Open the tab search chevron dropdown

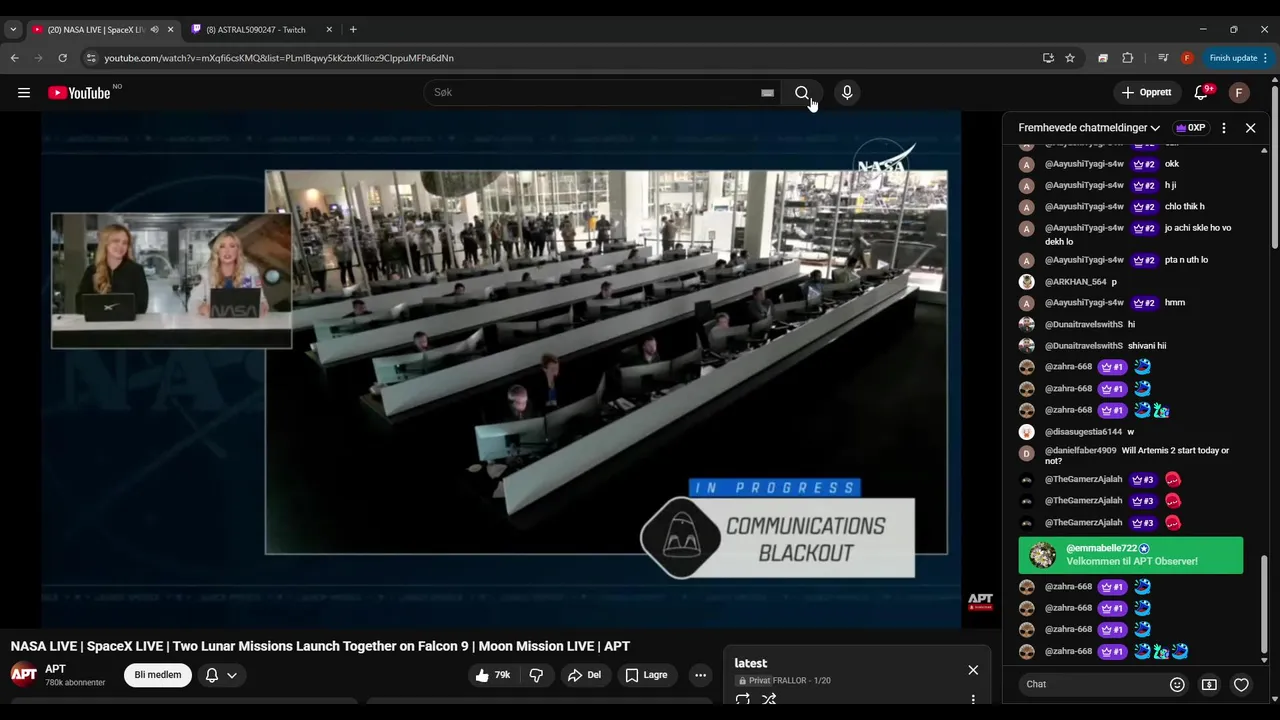pyautogui.click(x=13, y=30)
